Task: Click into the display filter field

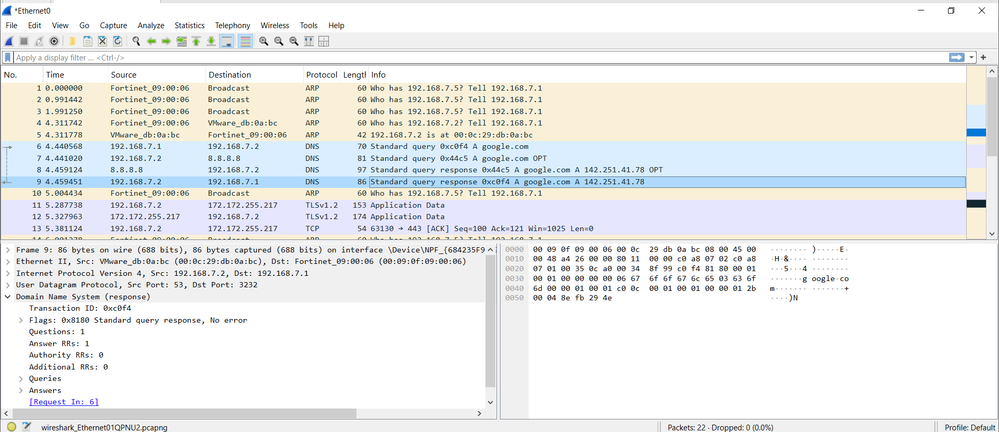Action: coord(481,57)
